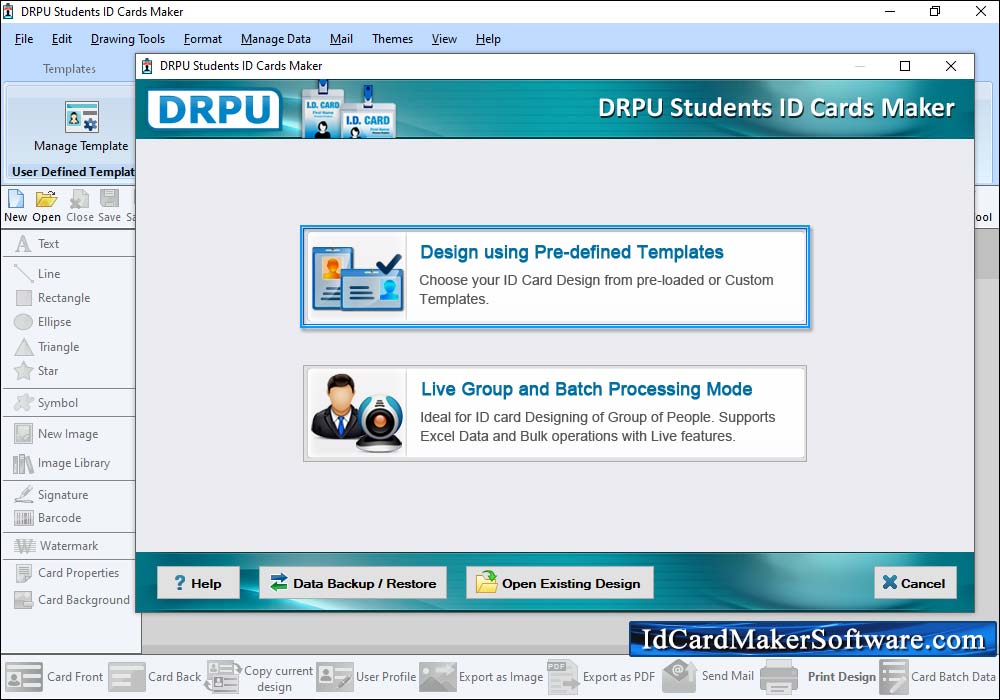The width and height of the screenshot is (1000, 700).
Task: Add a New Image
Action: tap(56, 434)
